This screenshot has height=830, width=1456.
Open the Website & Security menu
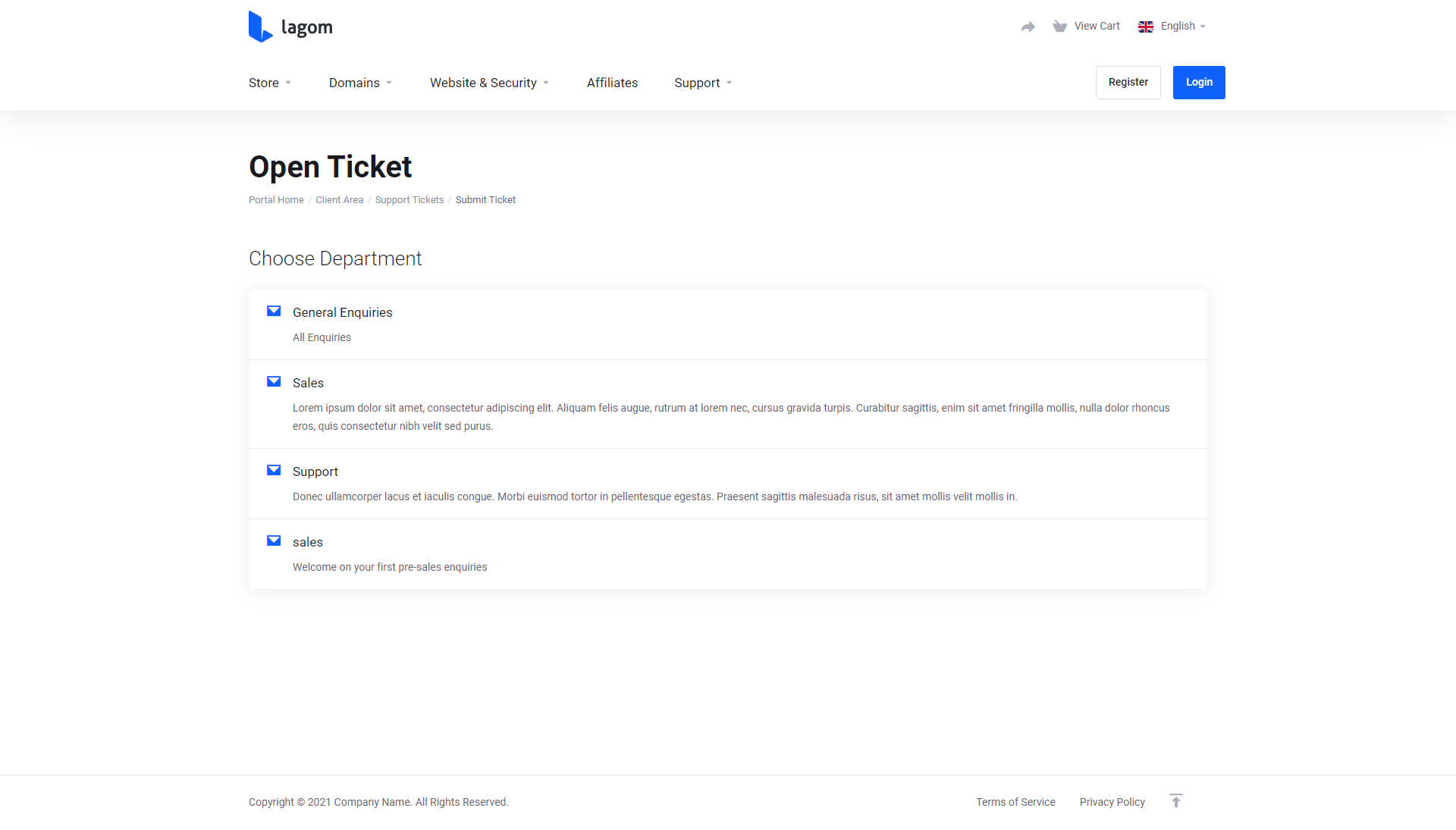point(489,83)
